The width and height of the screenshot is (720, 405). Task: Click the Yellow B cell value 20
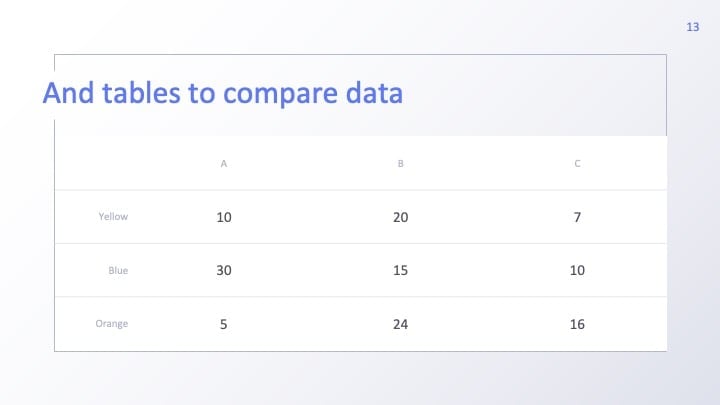click(400, 217)
